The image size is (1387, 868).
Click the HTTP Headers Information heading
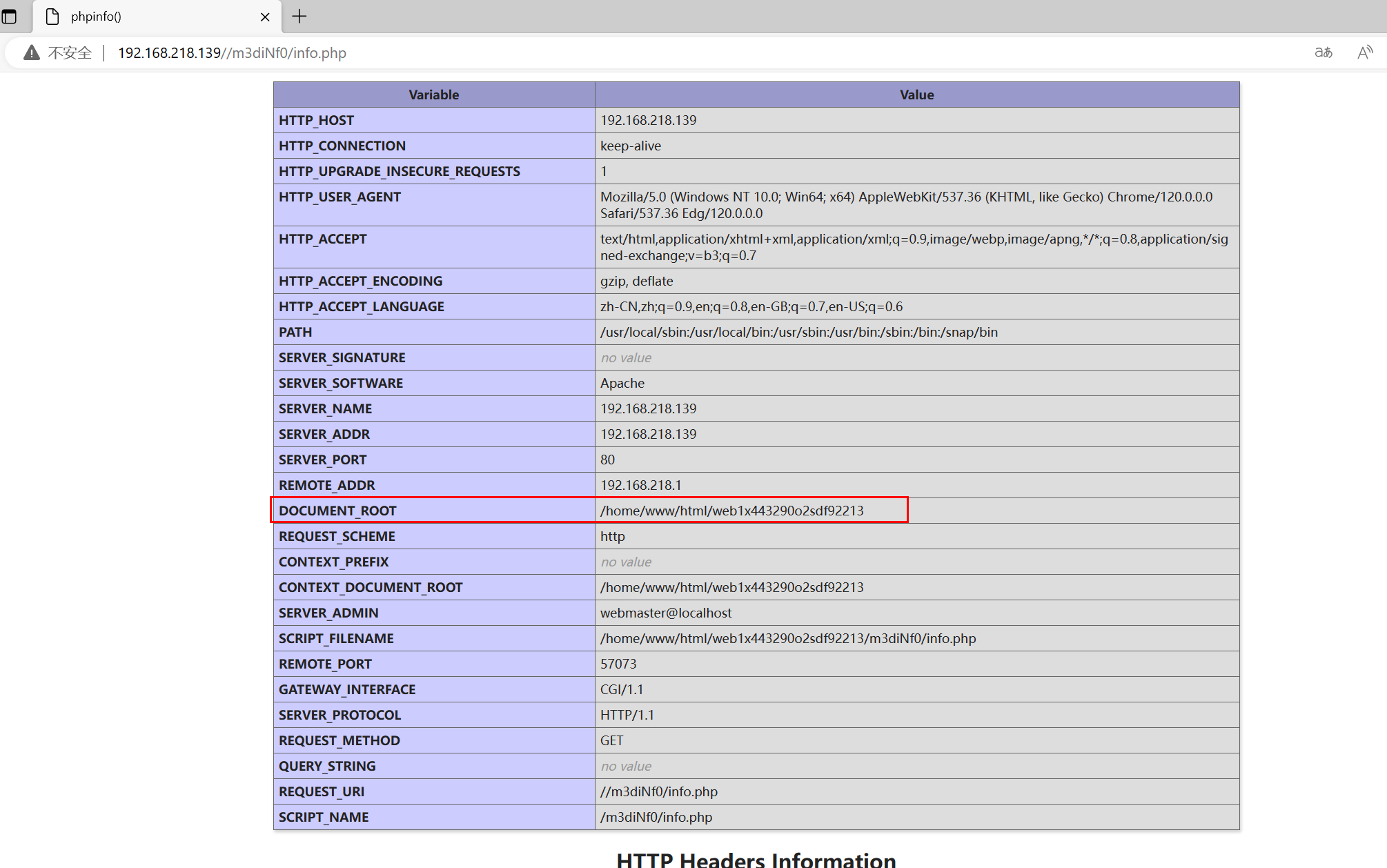tap(756, 860)
